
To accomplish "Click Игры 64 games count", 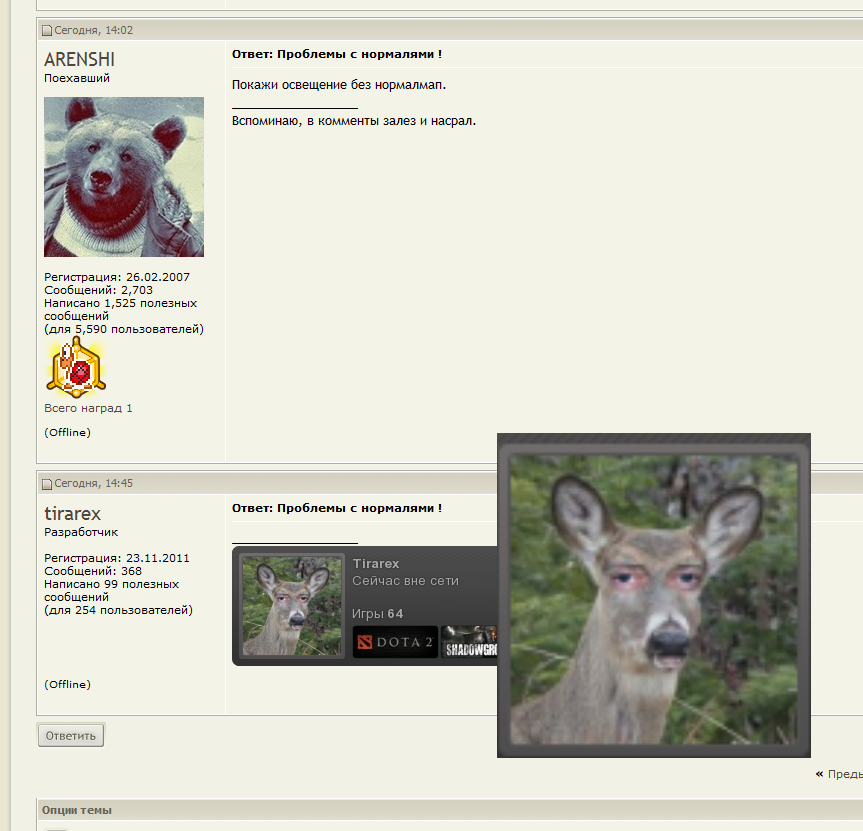I will (378, 613).
